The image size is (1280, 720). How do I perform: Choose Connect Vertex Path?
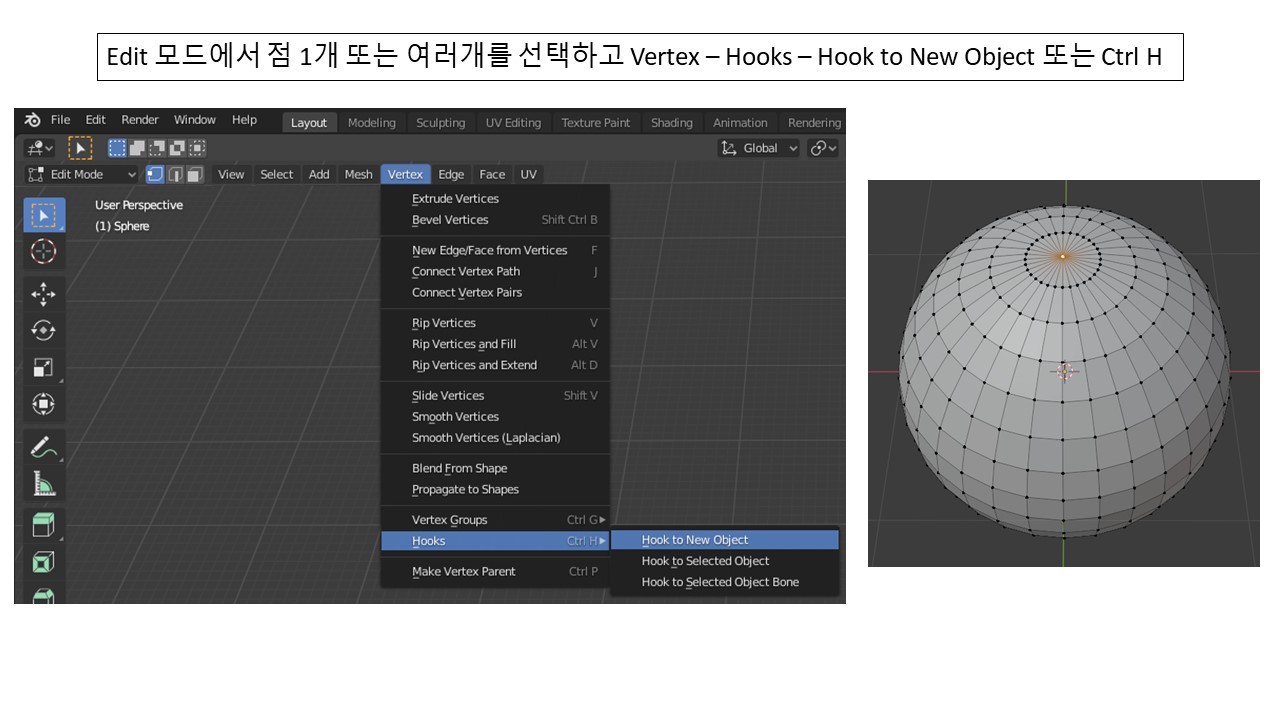(495, 271)
